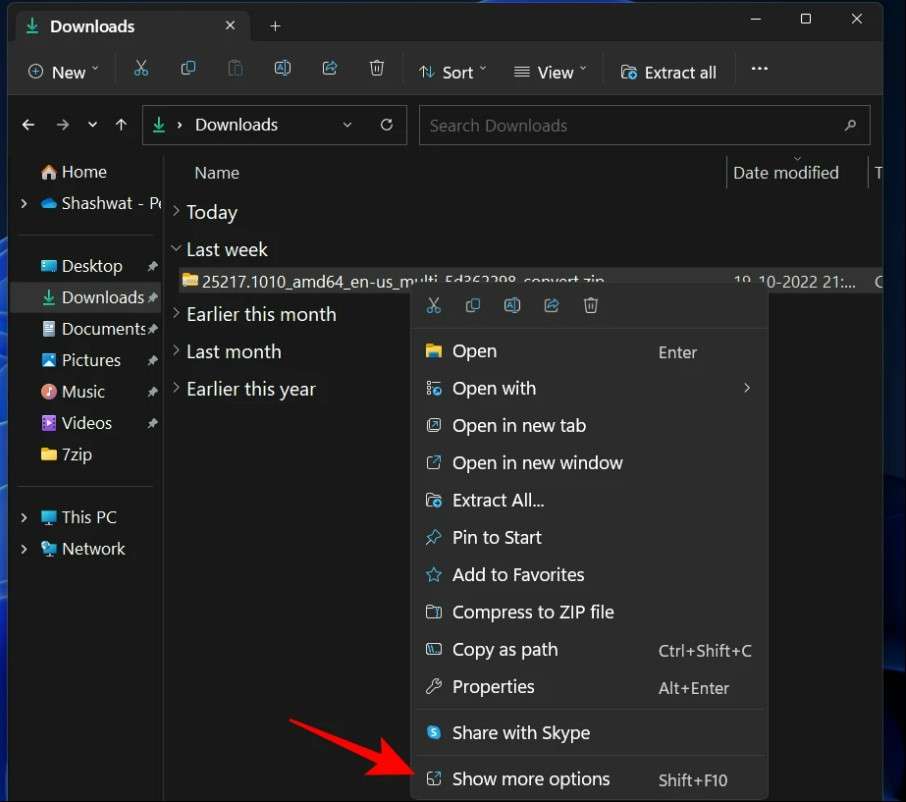Image resolution: width=906 pixels, height=802 pixels.
Task: Choose Share with Skype
Action: coord(589,733)
